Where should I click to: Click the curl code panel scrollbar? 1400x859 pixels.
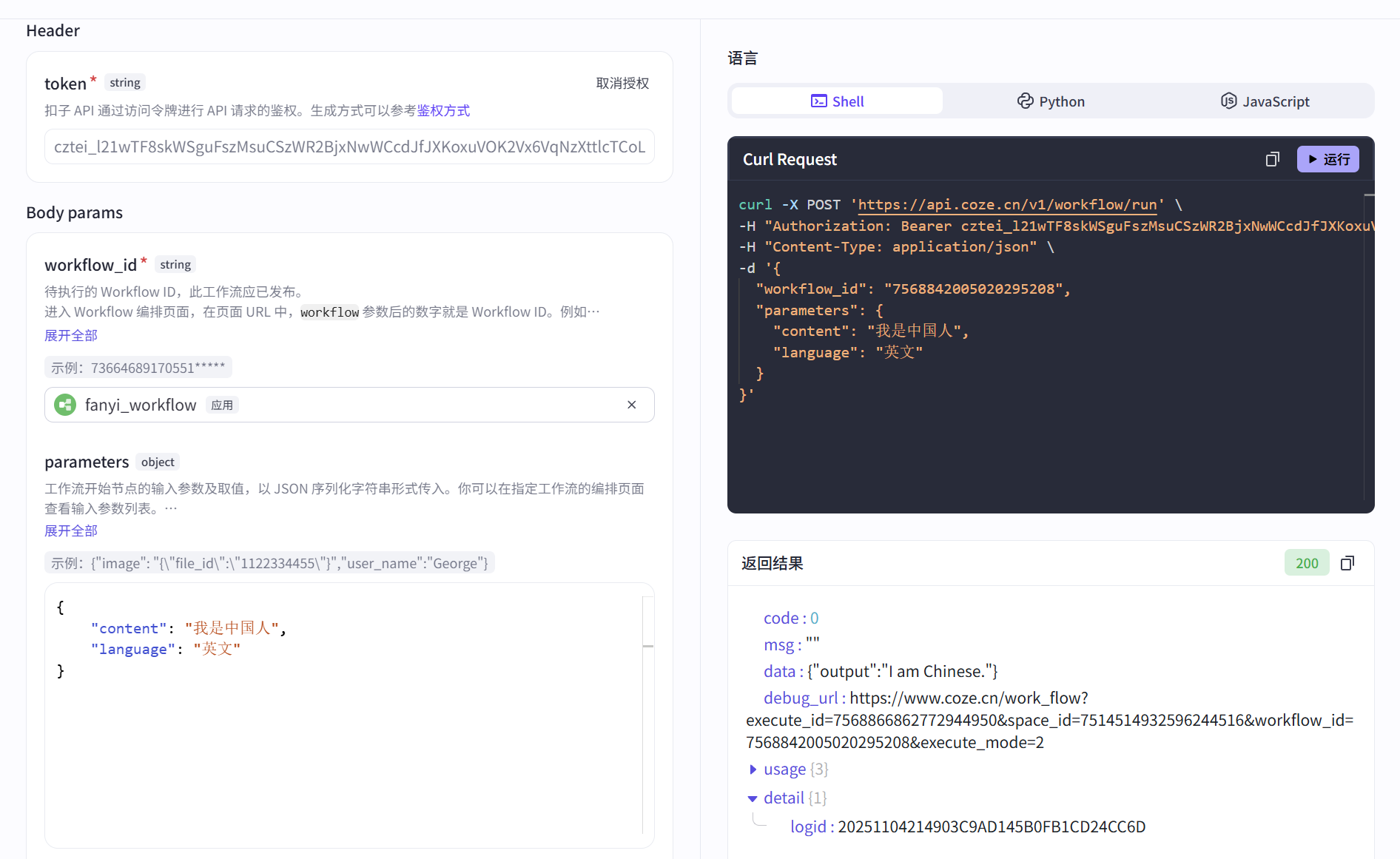1369,348
